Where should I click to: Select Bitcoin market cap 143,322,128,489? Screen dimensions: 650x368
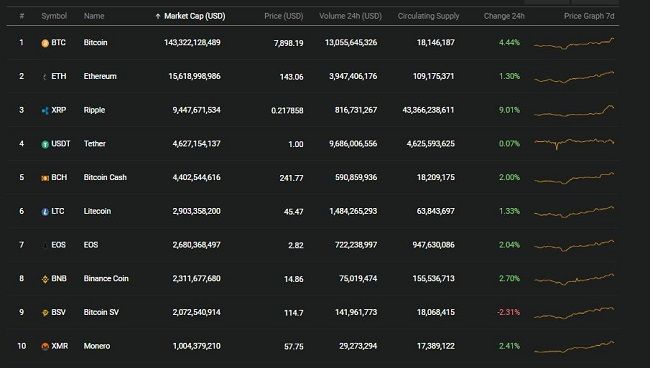192,43
